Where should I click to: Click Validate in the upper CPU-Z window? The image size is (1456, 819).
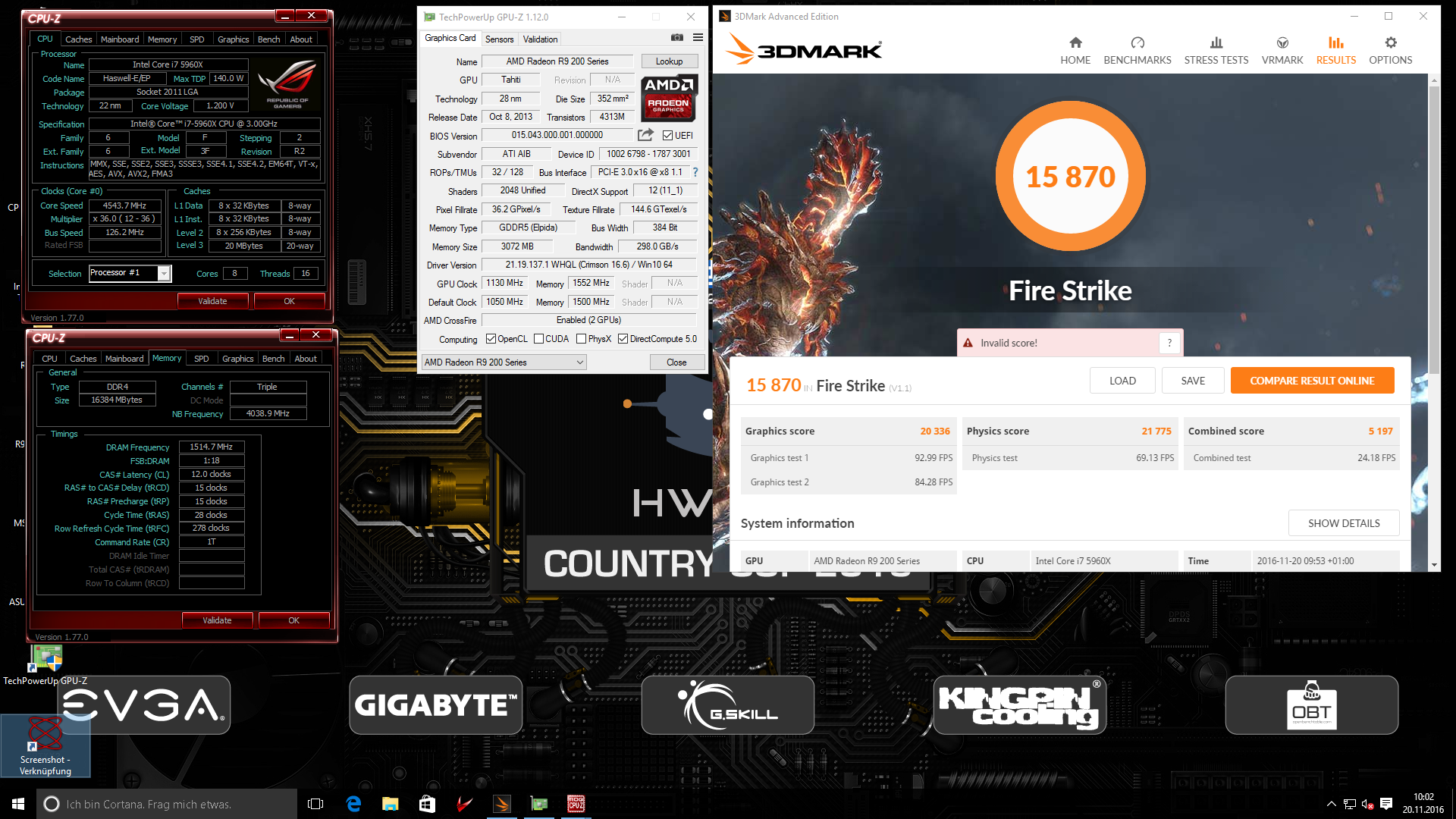coord(212,301)
